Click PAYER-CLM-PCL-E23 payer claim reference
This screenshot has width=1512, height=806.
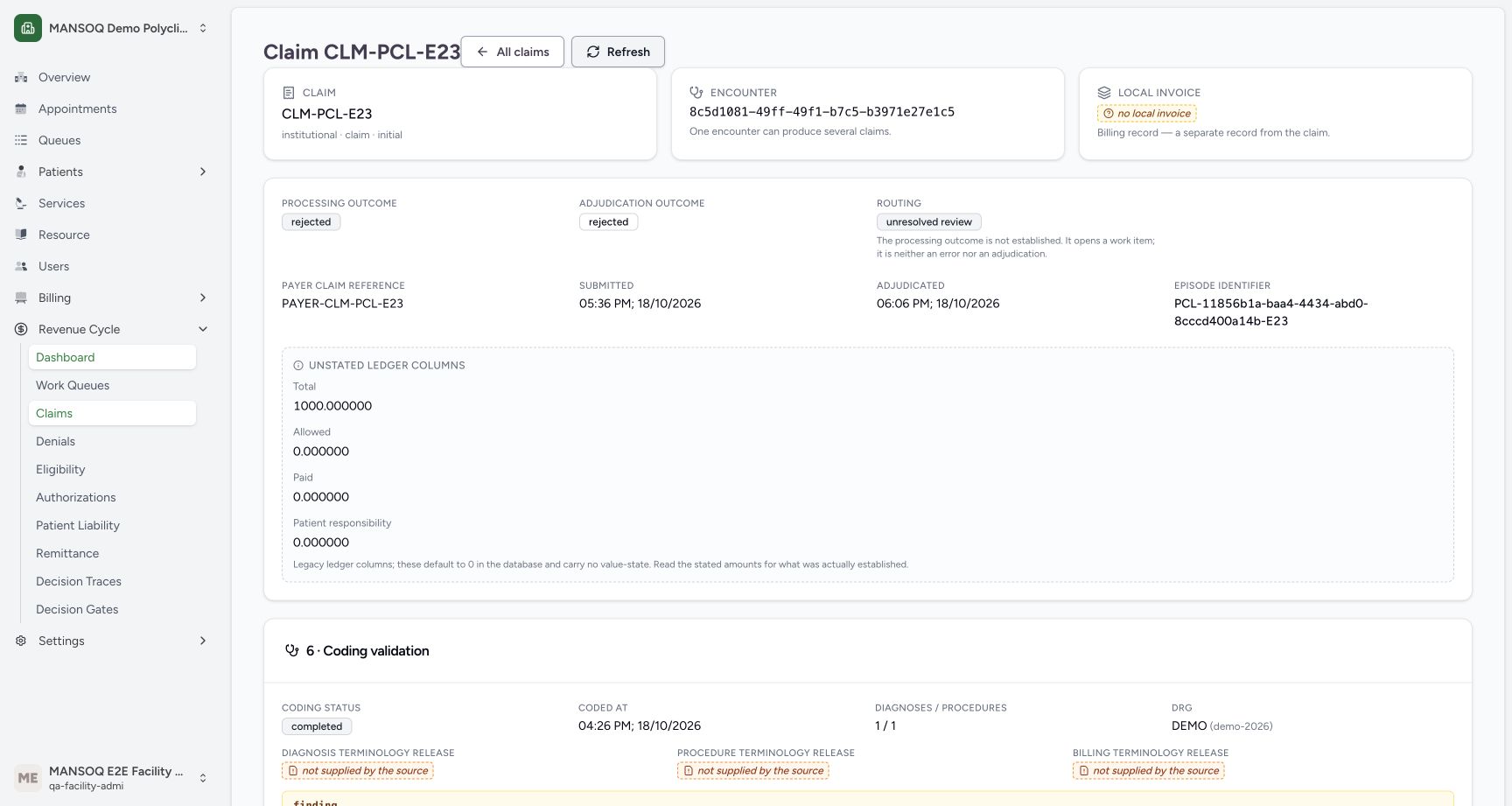[x=342, y=304]
